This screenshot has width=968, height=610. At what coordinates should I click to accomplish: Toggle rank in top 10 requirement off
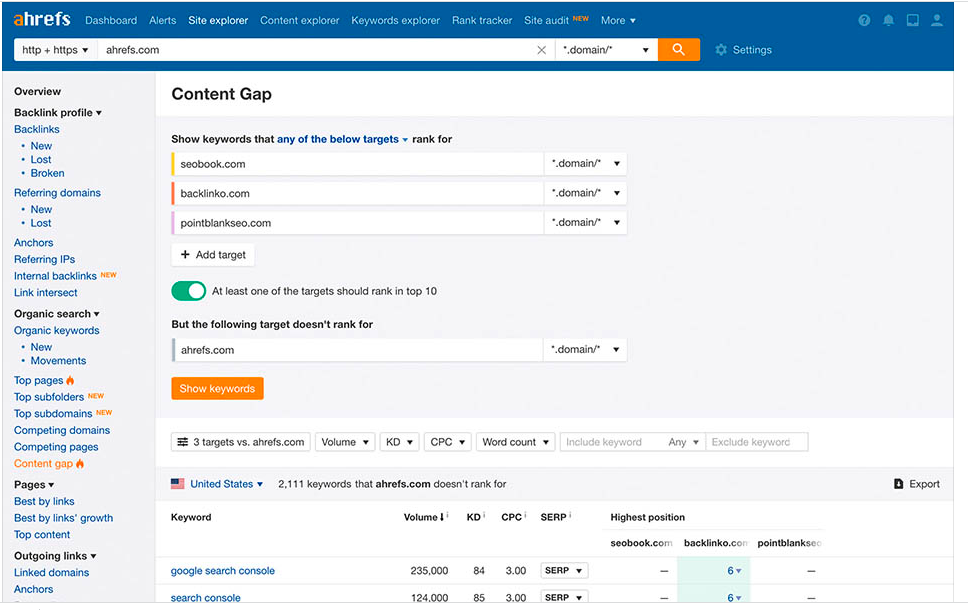[188, 291]
